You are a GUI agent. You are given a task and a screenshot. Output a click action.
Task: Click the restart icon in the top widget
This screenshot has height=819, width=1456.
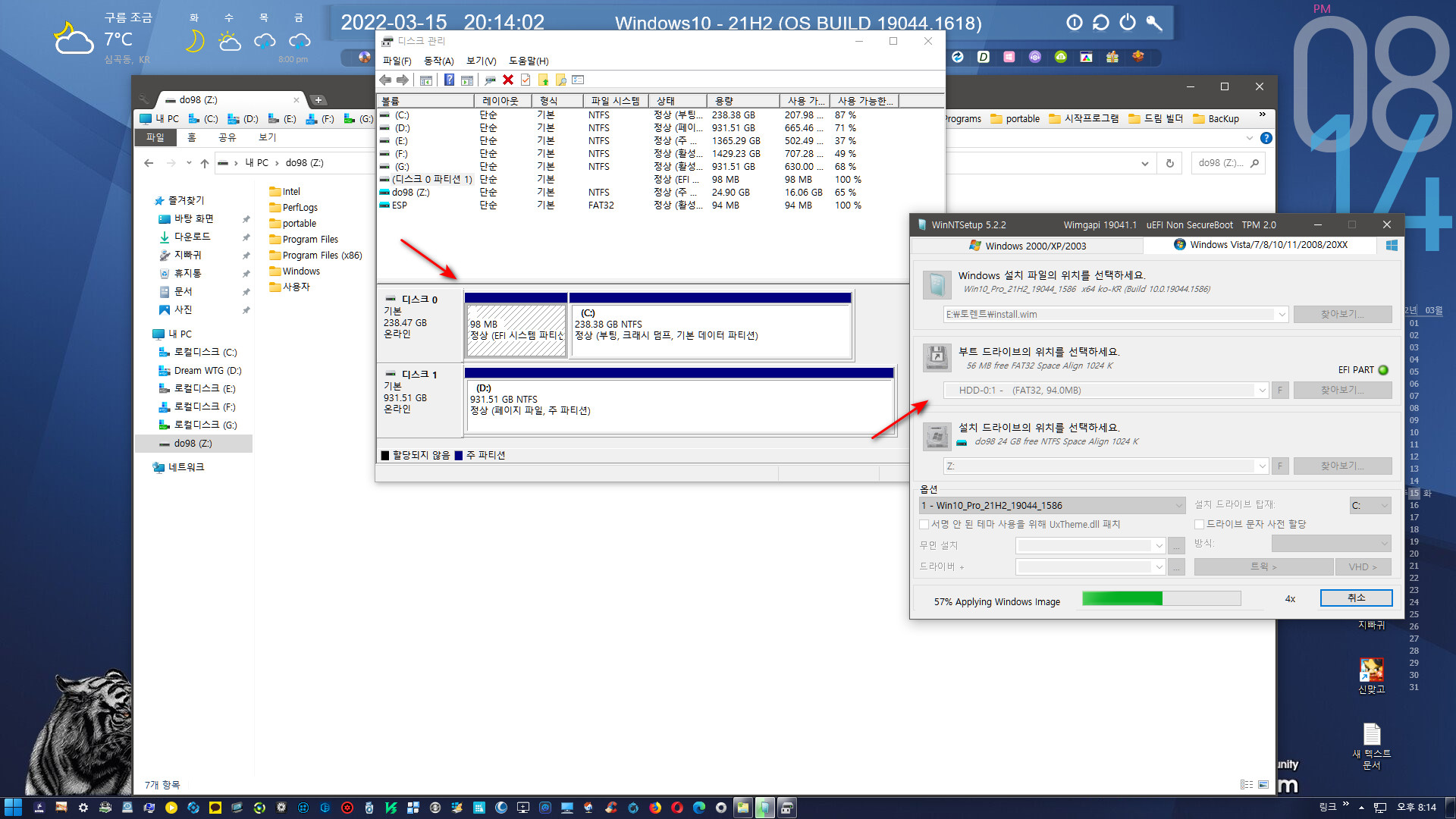pos(1101,23)
